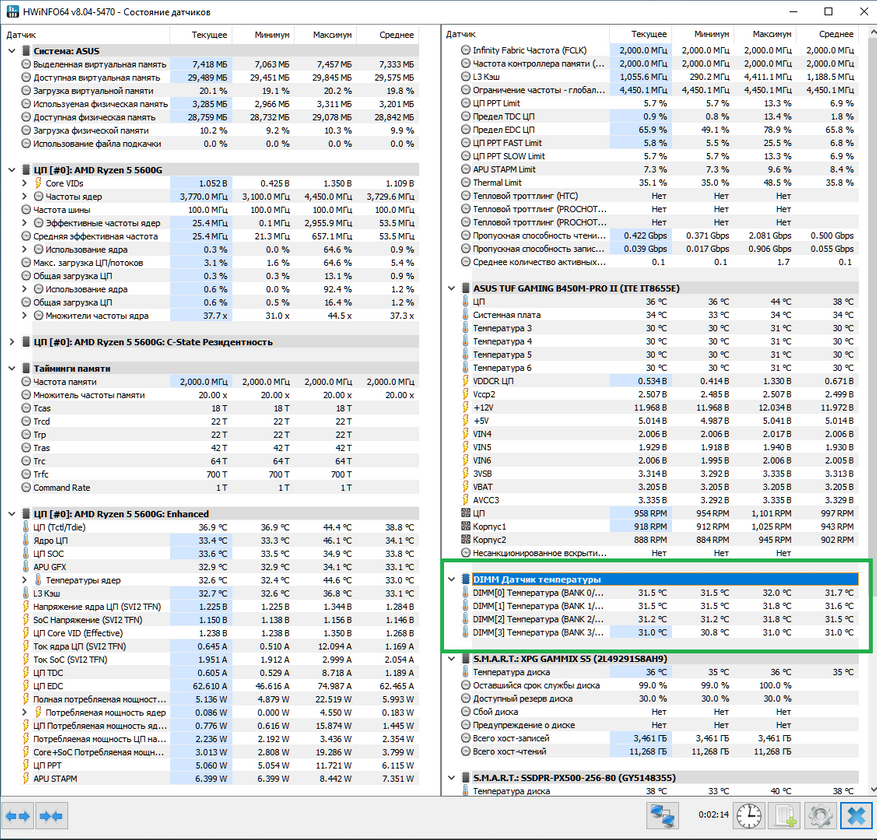Click clock icon beside Частота памяти

click(x=26, y=381)
